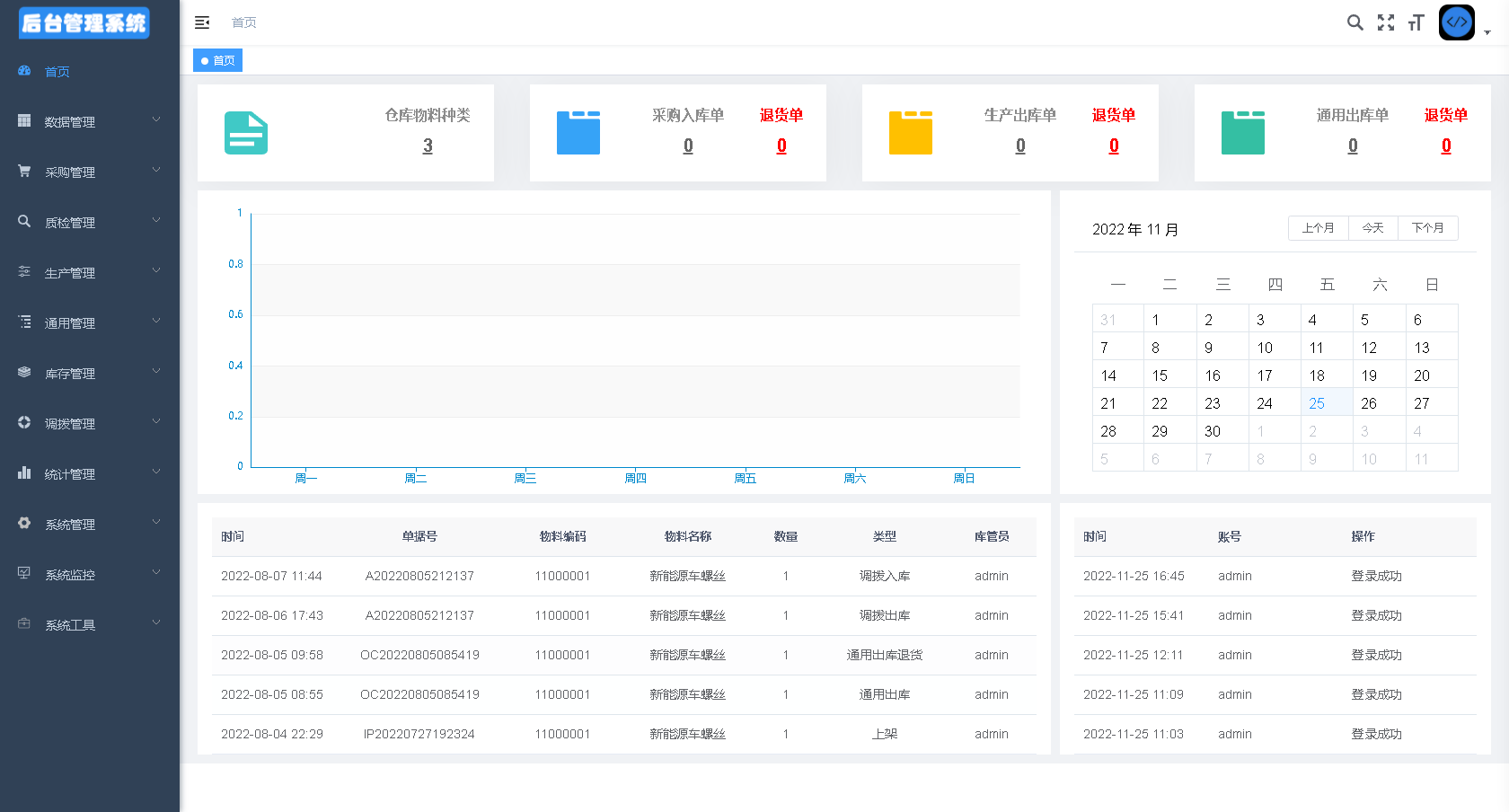Click the order number IP20220727192324
Image resolution: width=1509 pixels, height=812 pixels.
coord(419,734)
